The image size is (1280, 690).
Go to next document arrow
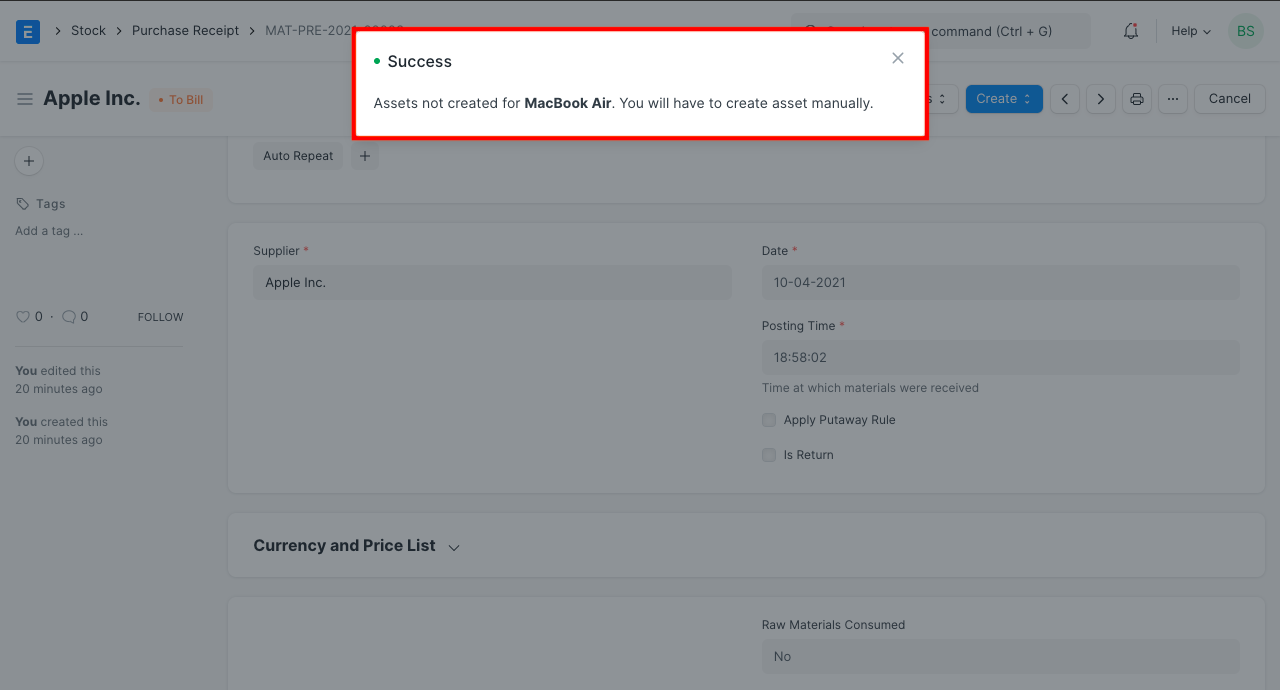(1101, 99)
